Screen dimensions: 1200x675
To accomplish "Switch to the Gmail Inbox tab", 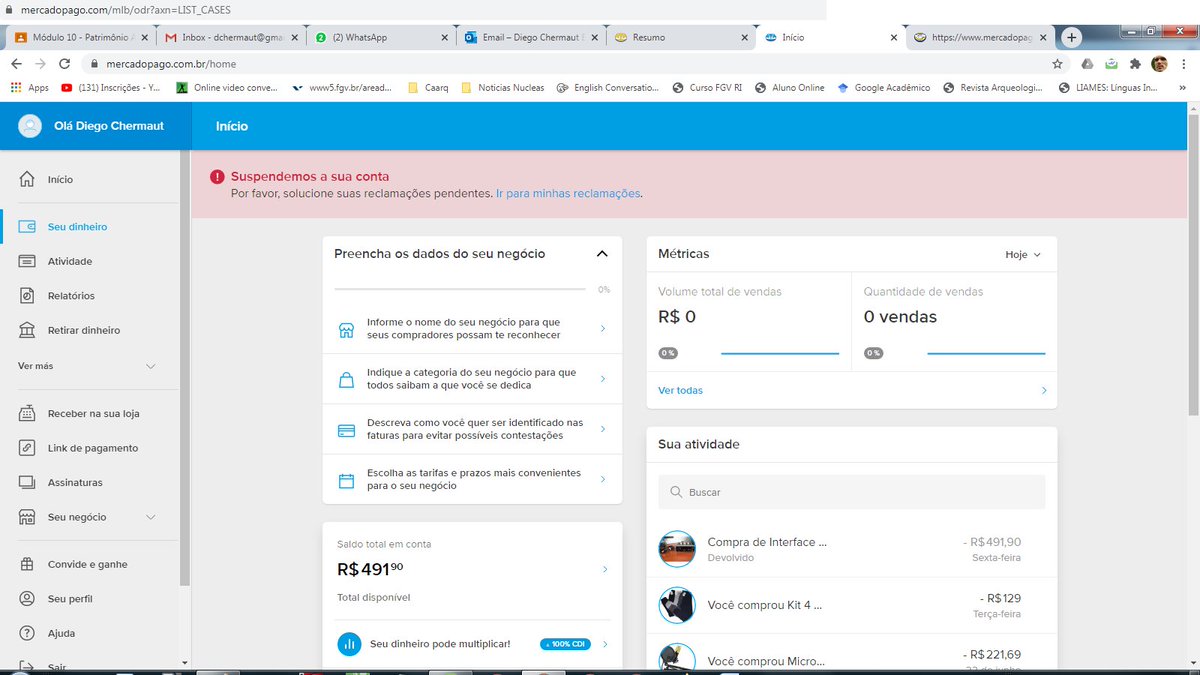I will [x=232, y=37].
